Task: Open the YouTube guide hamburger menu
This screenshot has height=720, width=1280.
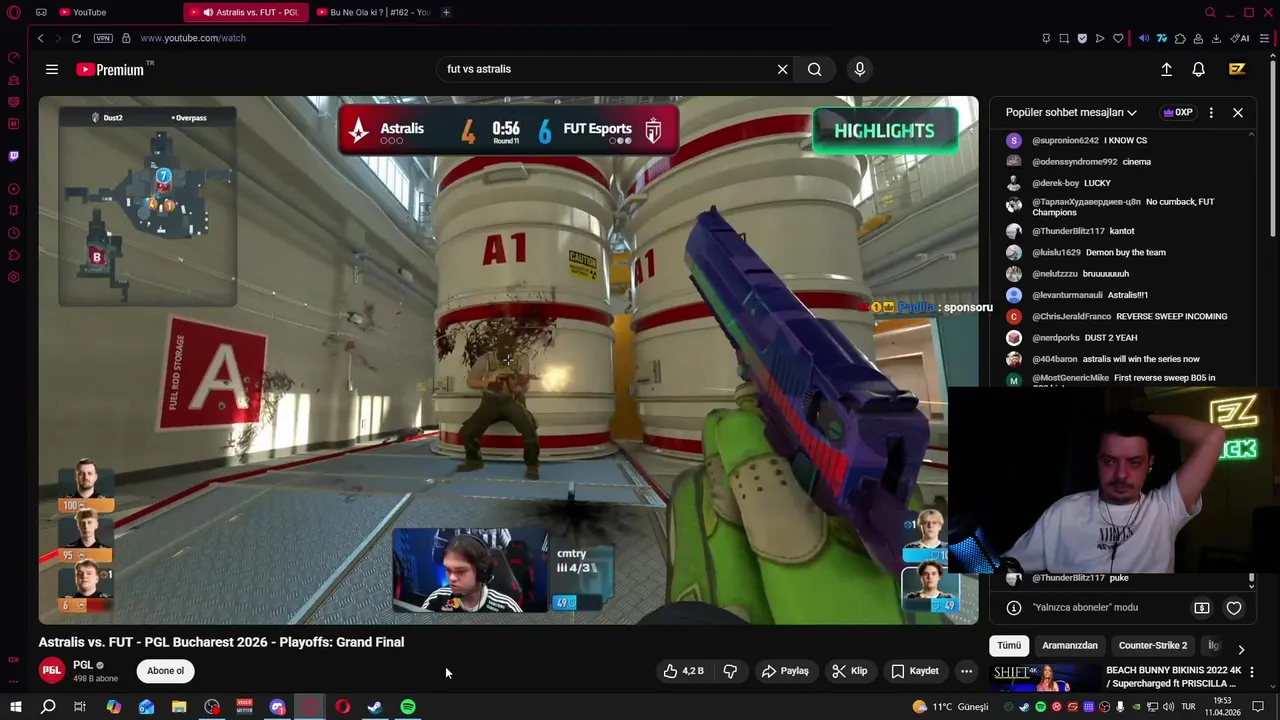Action: (x=52, y=69)
